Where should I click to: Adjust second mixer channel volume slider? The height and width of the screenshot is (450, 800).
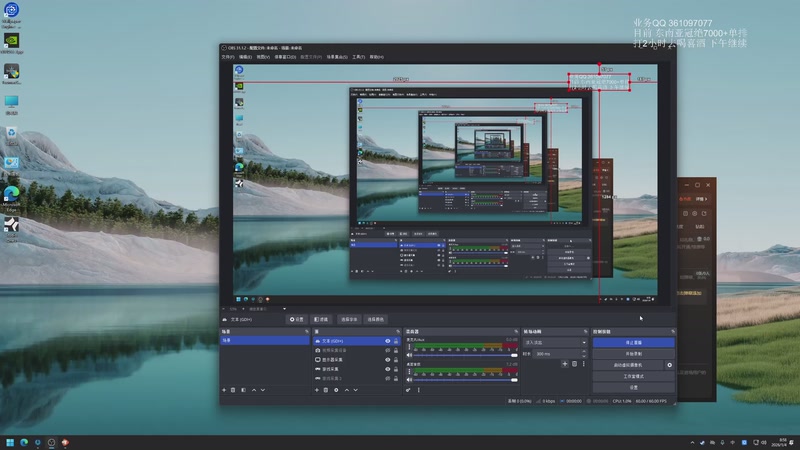click(x=465, y=380)
